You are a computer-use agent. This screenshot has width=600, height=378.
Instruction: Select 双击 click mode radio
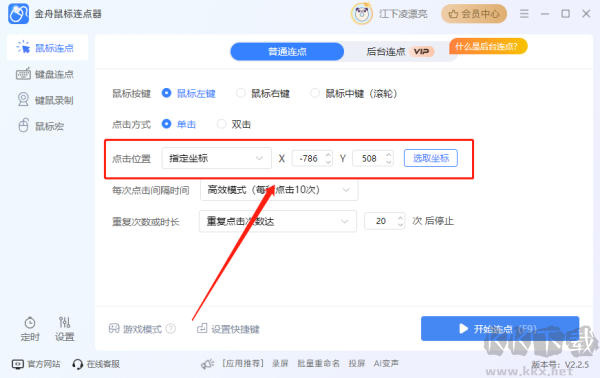coord(222,124)
